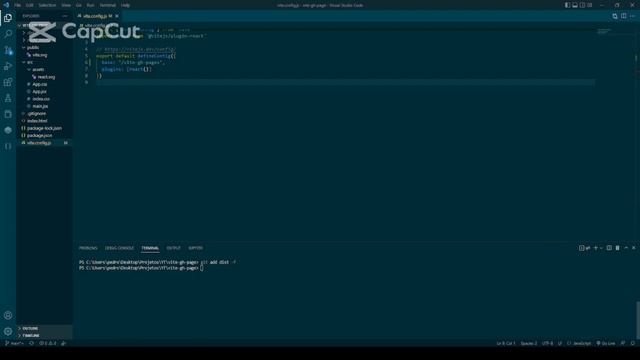Open the Manage gear icon
The height and width of the screenshot is (360, 640).
8,331
